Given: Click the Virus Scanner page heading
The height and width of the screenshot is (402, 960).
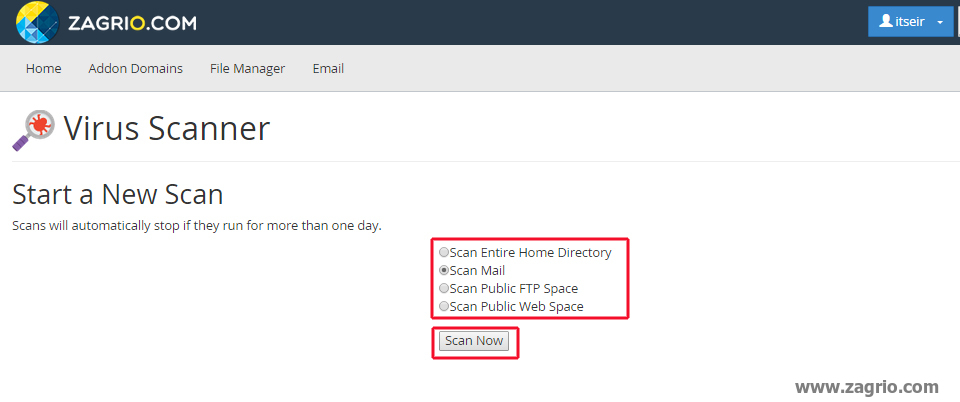Looking at the screenshot, I should click(x=166, y=129).
